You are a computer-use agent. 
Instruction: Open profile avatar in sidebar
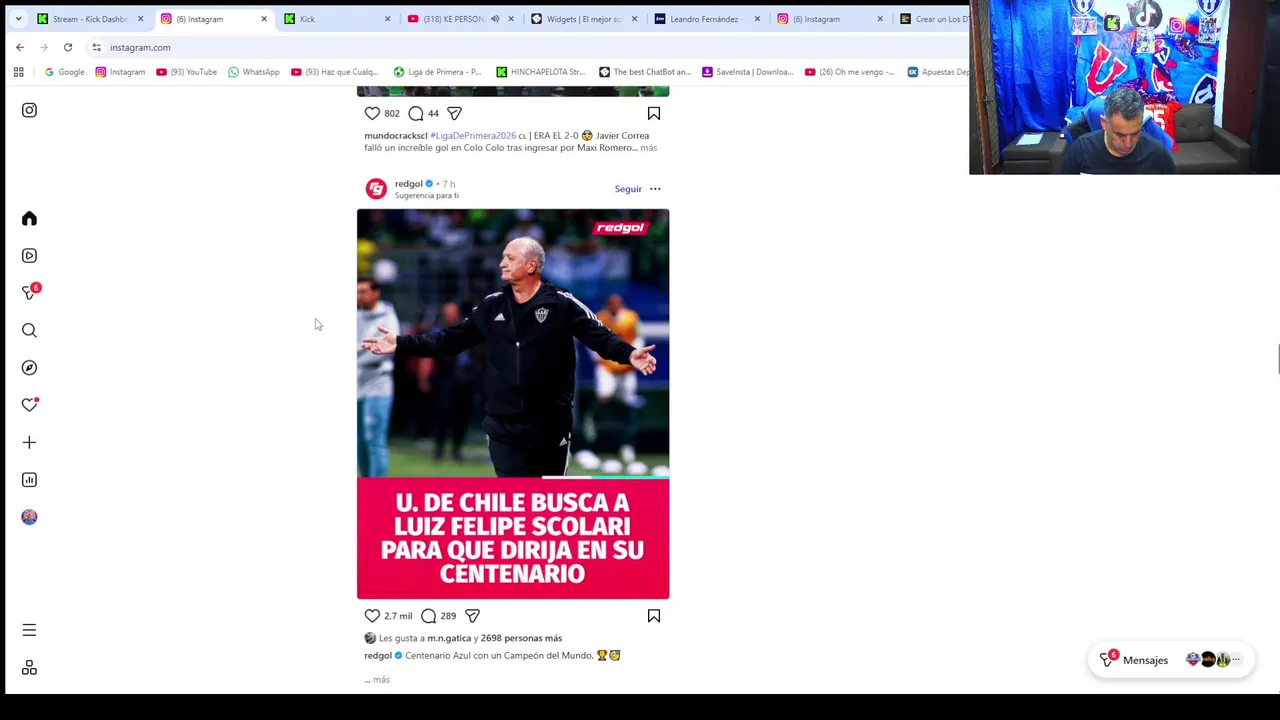pos(29,517)
